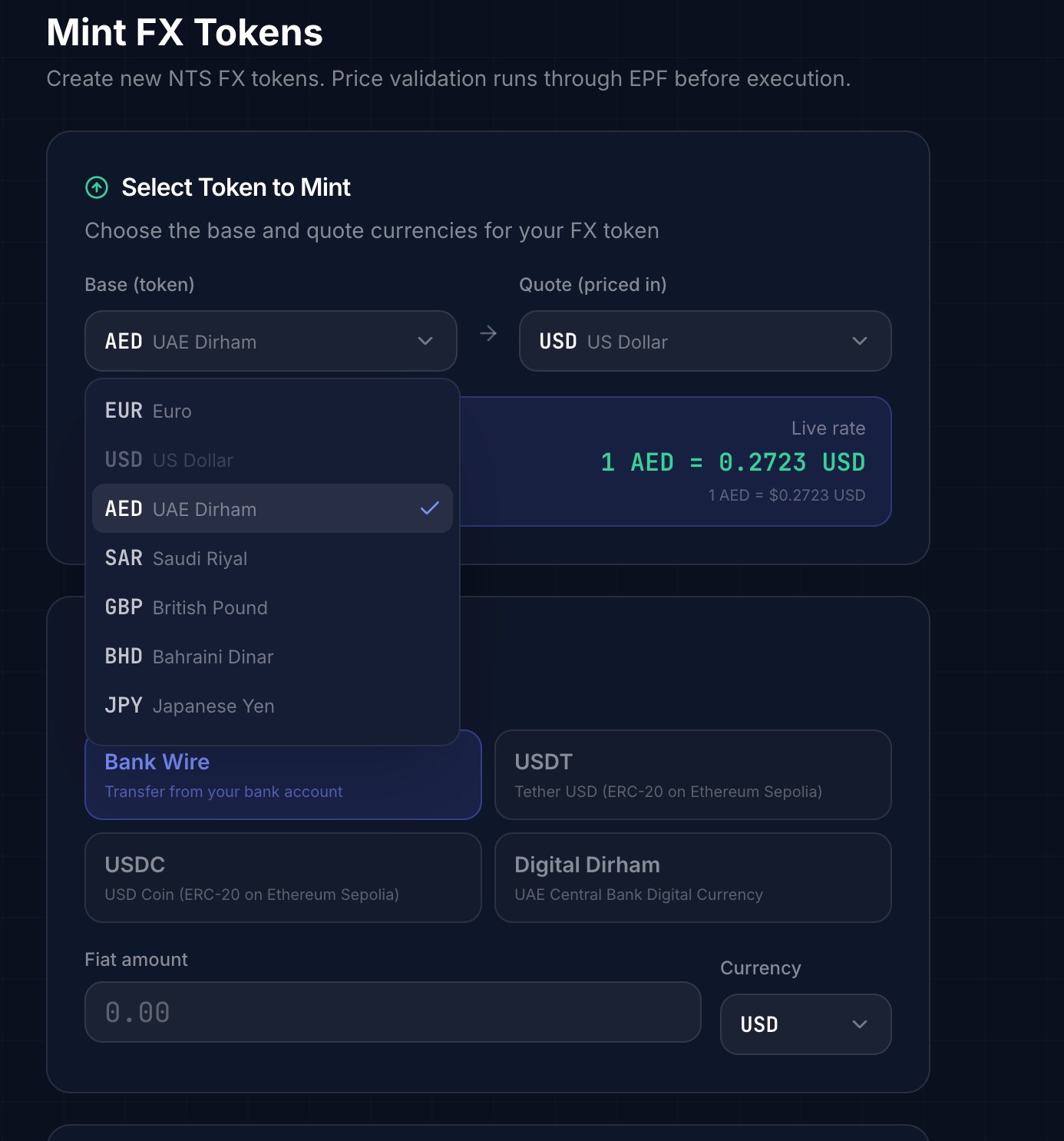Click the green circled arrow mint icon
The image size is (1064, 1141).
point(97,187)
